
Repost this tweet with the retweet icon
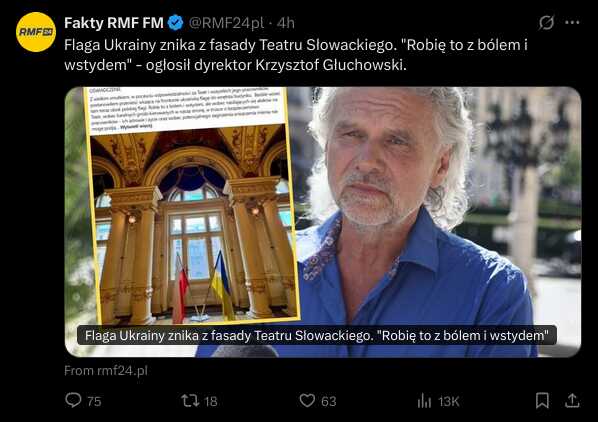(x=190, y=401)
